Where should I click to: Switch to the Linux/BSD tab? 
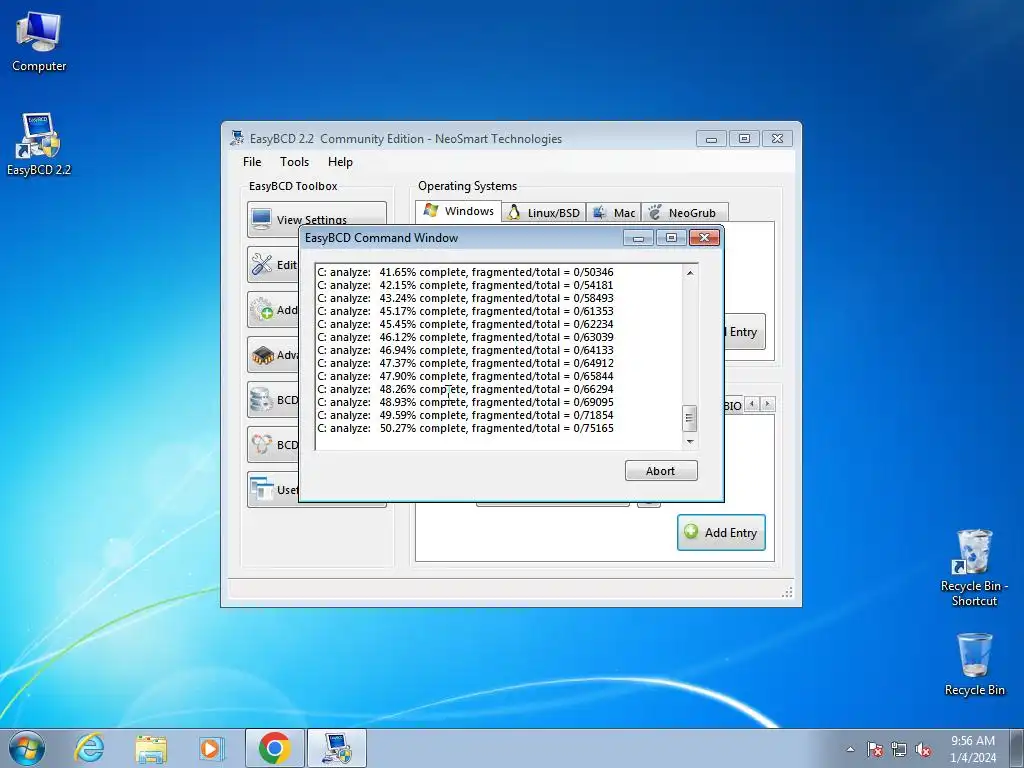click(543, 212)
